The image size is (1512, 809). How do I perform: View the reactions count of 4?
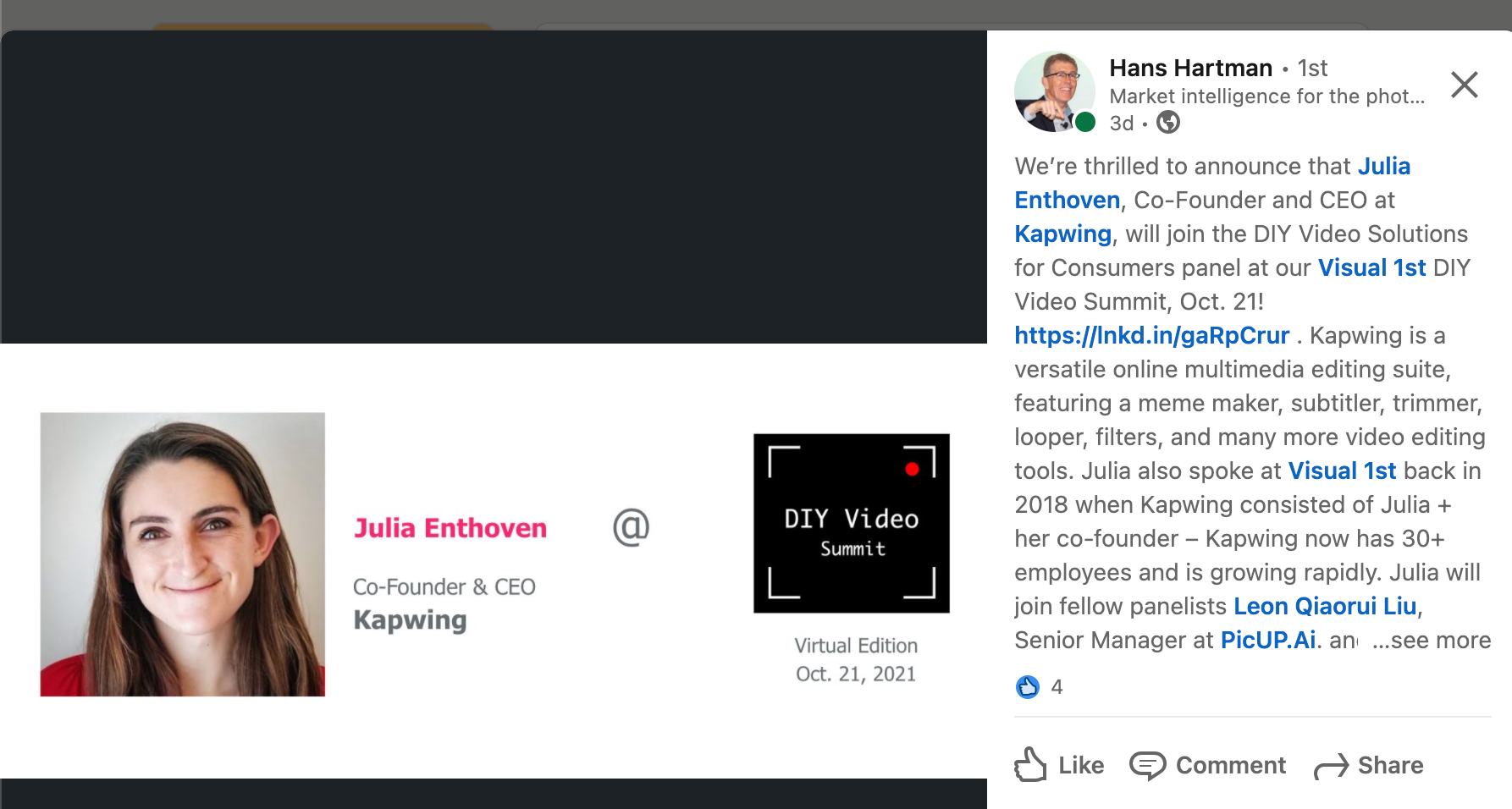(1057, 686)
